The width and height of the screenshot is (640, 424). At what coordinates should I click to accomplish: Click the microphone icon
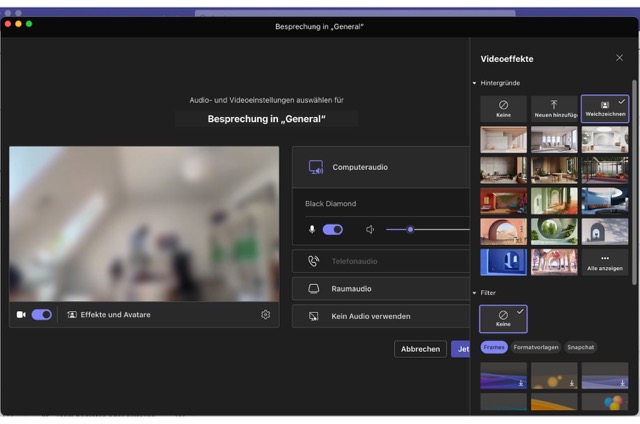coord(312,230)
